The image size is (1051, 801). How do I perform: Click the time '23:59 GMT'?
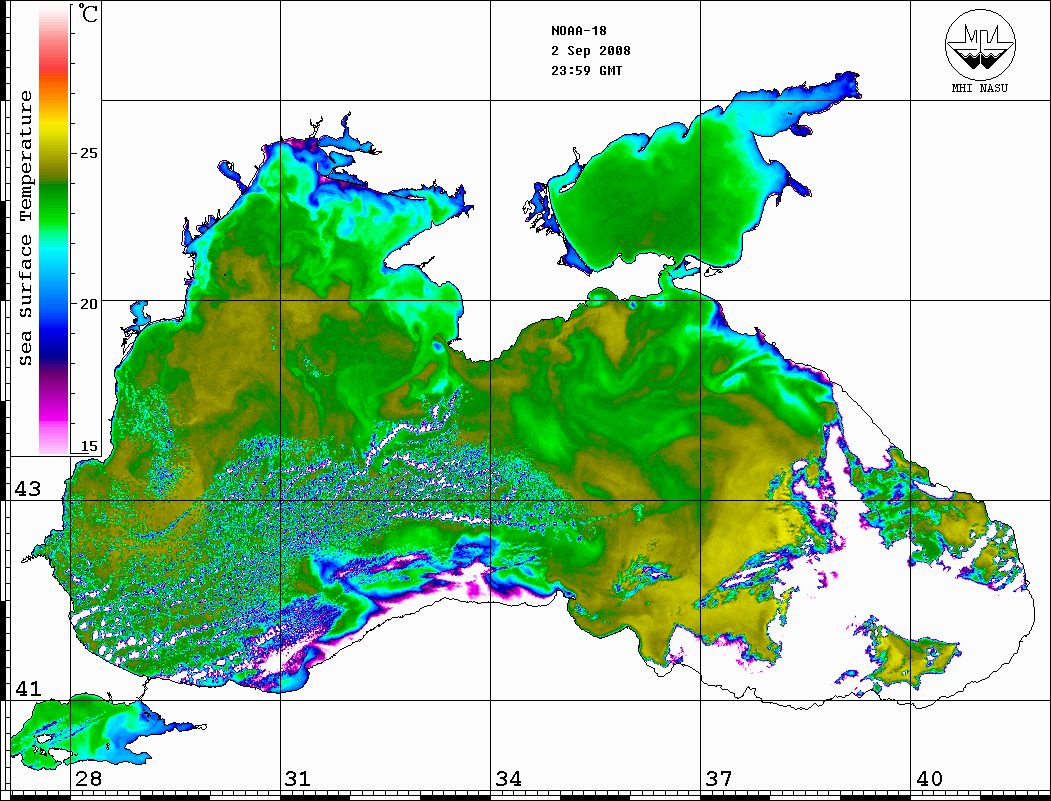[586, 70]
